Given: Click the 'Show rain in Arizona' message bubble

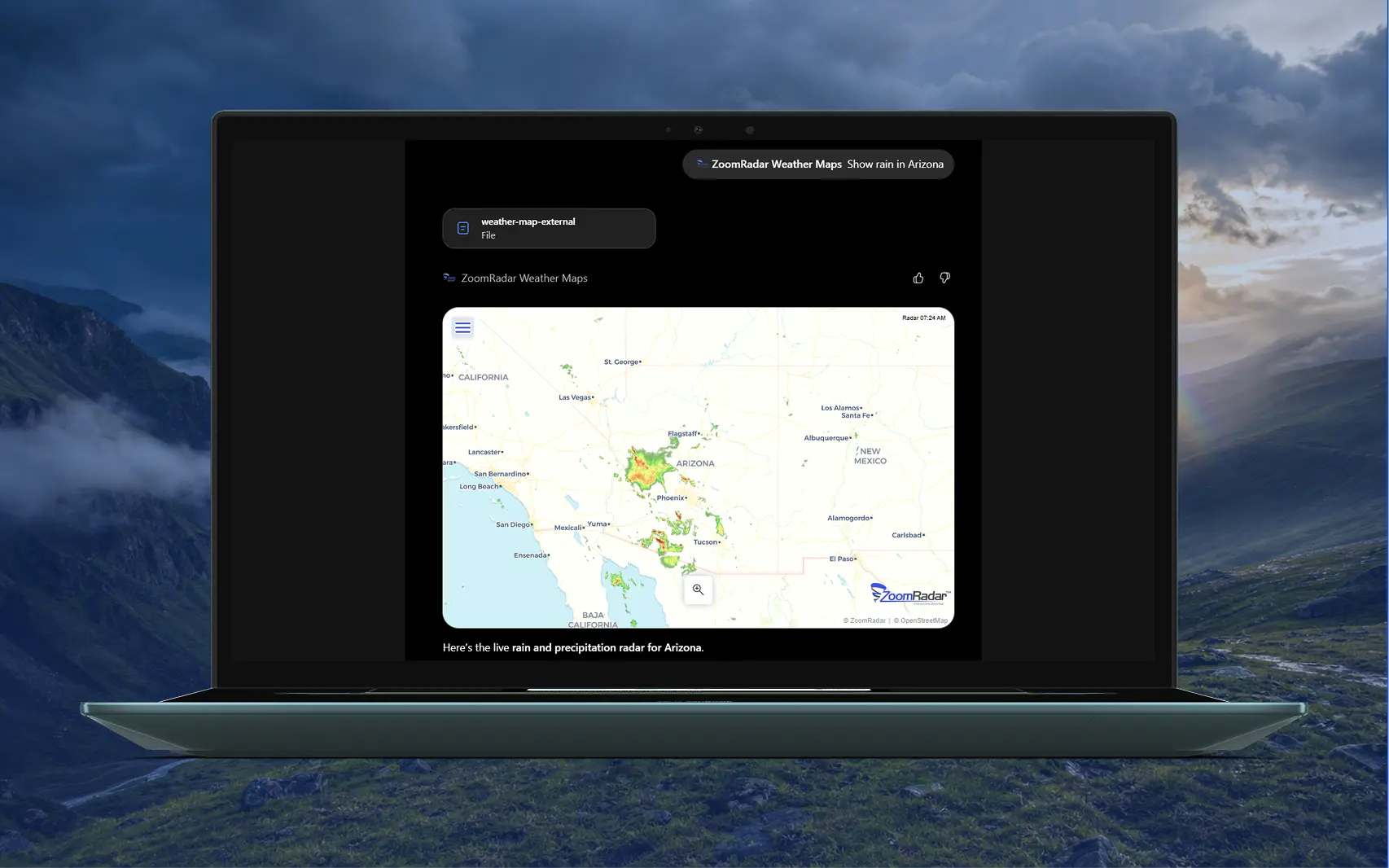Looking at the screenshot, I should click(818, 164).
